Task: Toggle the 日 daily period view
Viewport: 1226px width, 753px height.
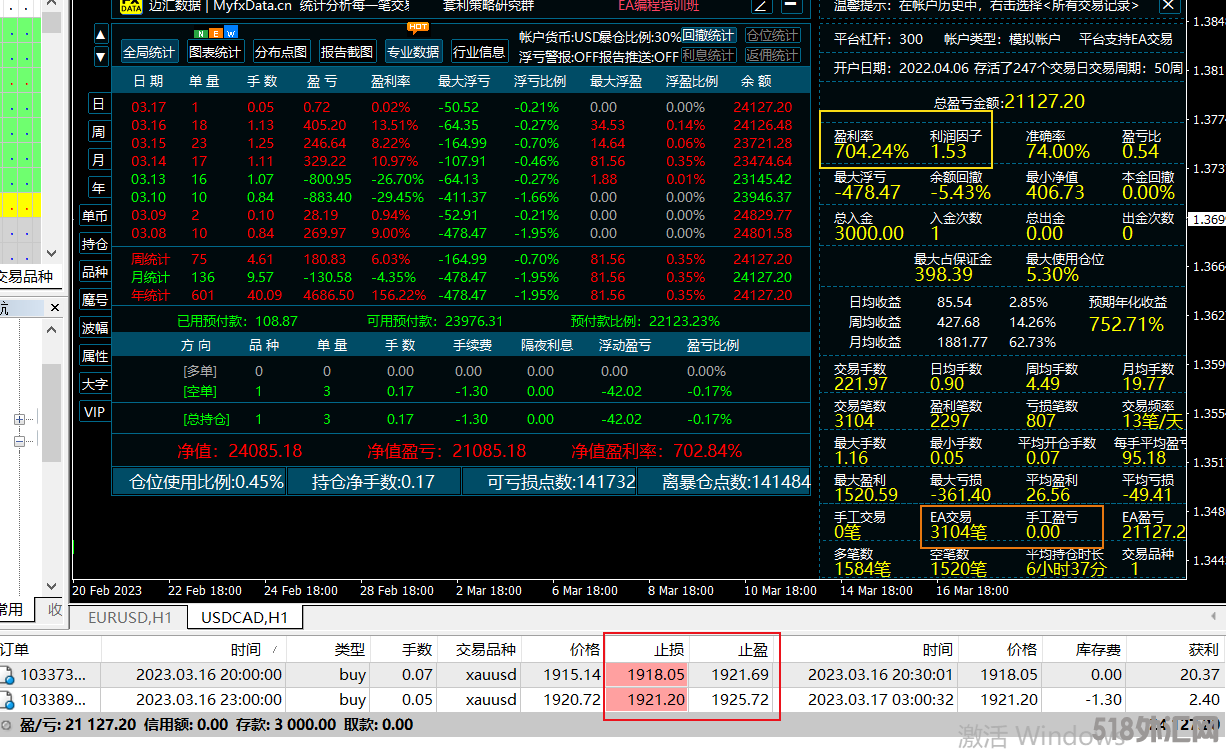Action: [98, 104]
